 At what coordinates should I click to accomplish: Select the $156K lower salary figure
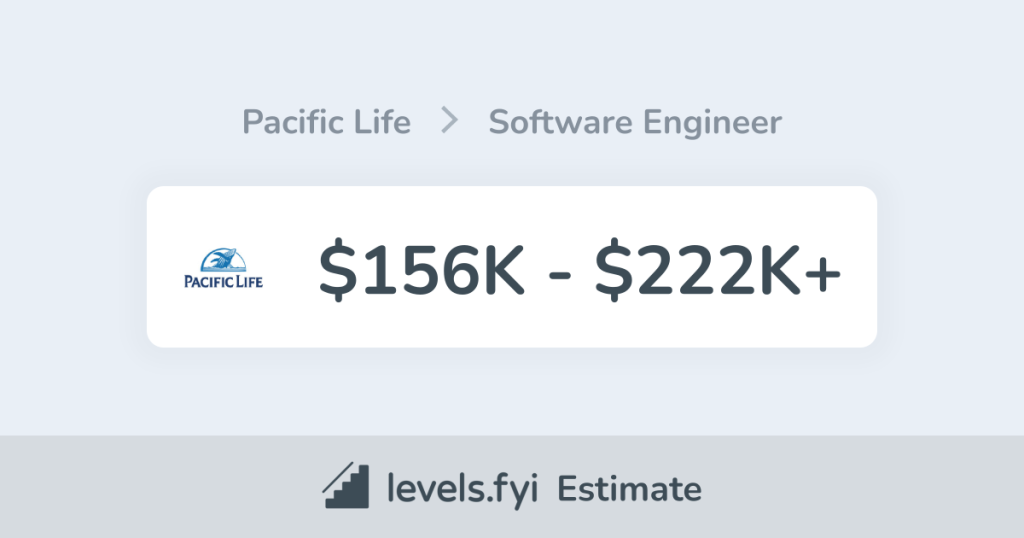(421, 268)
